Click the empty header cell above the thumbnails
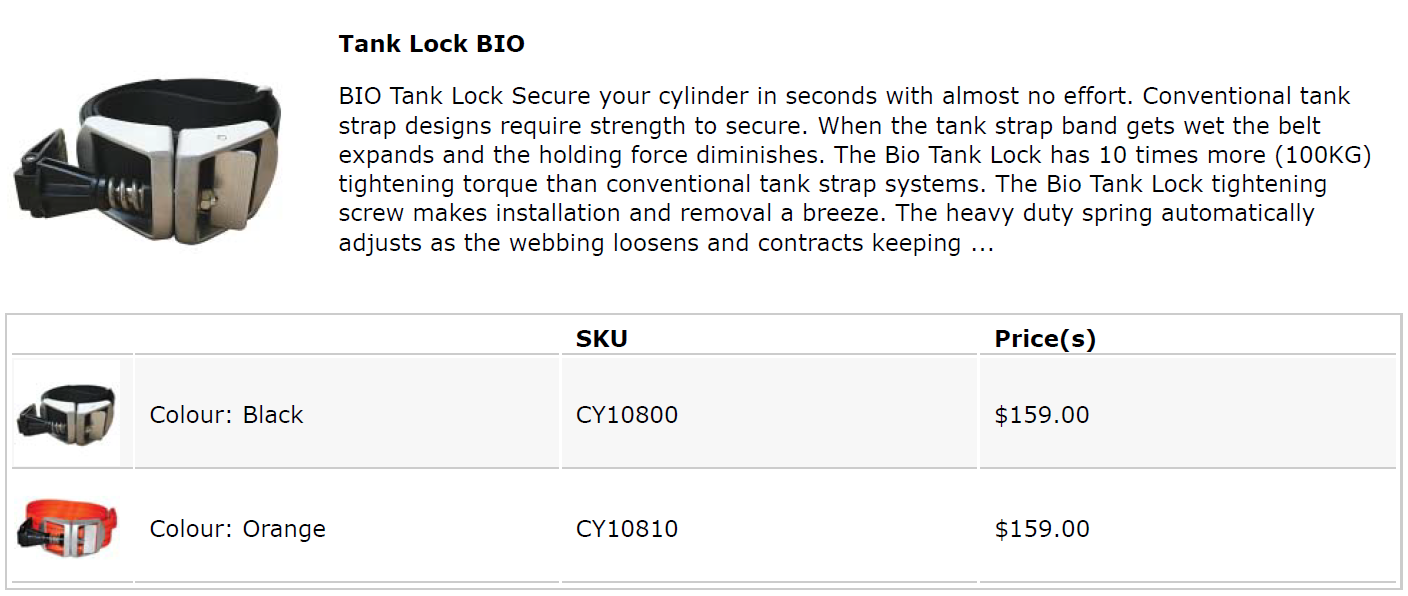Viewport: 1408px width, 596px height. click(72, 338)
